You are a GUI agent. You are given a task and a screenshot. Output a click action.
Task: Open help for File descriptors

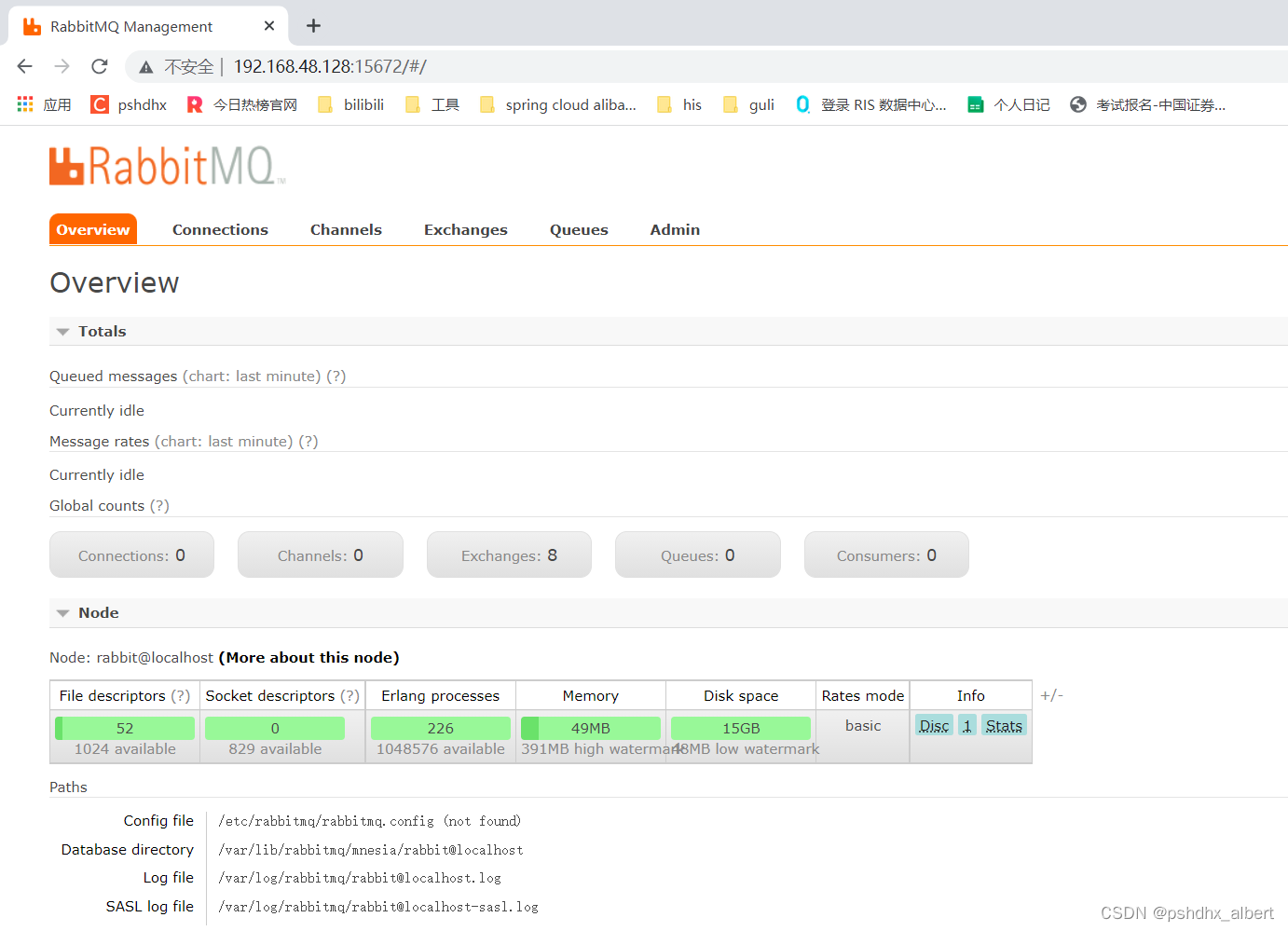click(180, 696)
